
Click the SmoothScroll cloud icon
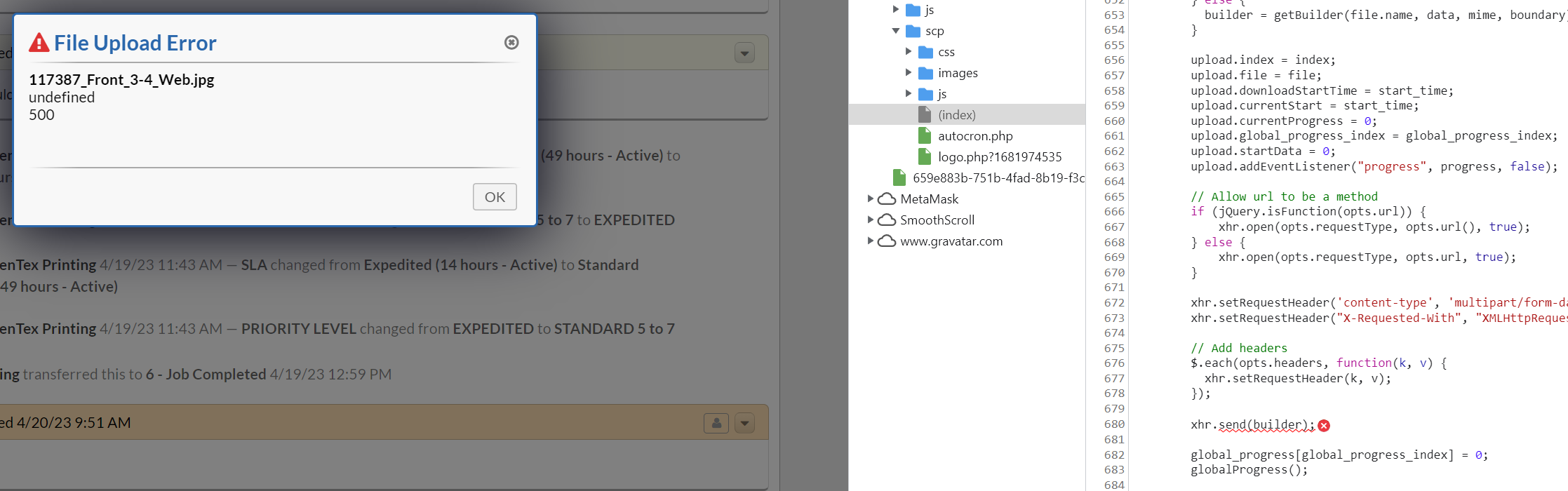887,220
